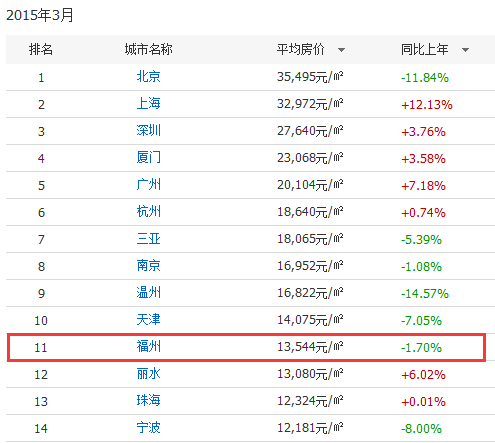Click price 13,544元/㎡ for 福州
This screenshot has width=495, height=443.
tap(310, 347)
